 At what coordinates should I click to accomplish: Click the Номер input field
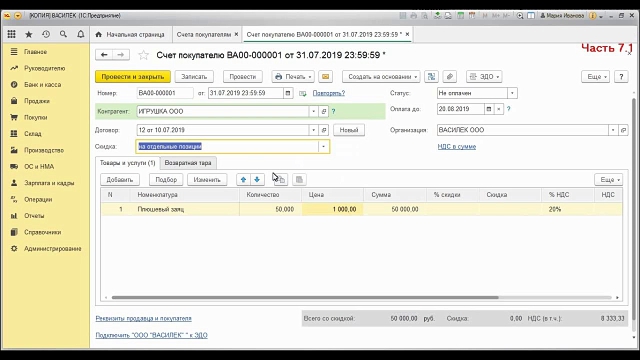tap(164, 93)
